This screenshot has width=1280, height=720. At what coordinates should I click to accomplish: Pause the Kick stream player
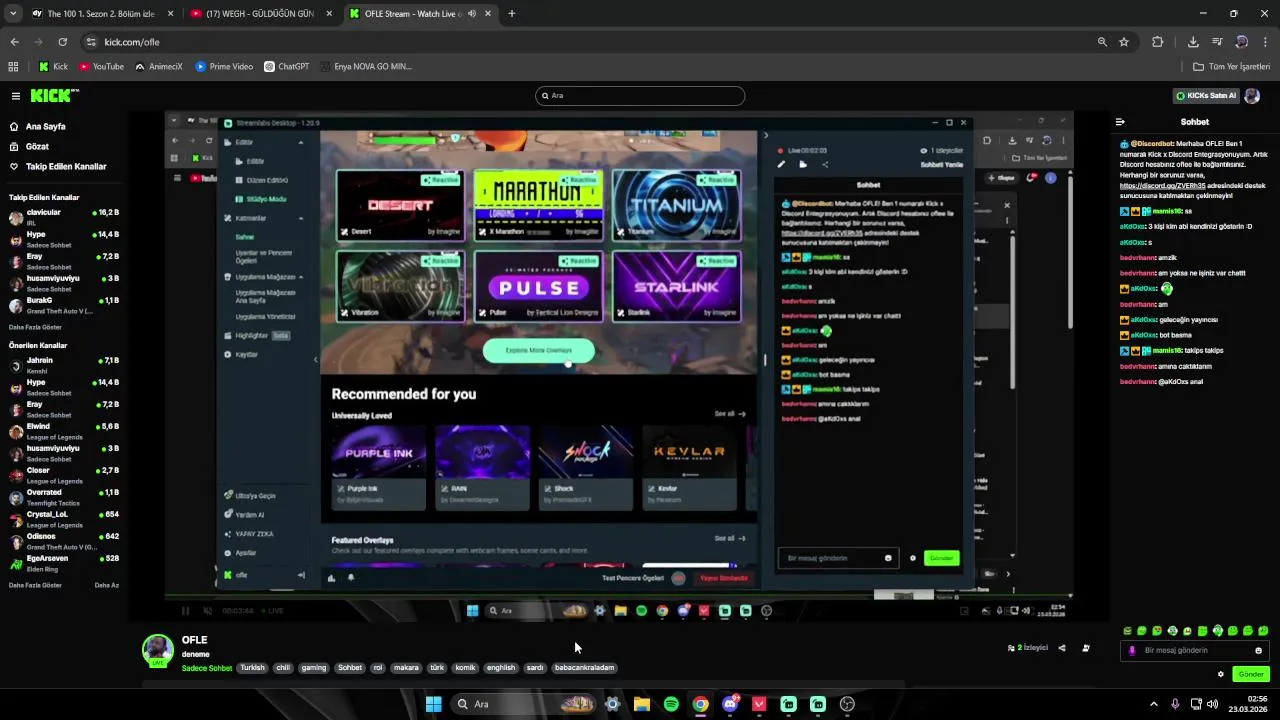(x=185, y=610)
